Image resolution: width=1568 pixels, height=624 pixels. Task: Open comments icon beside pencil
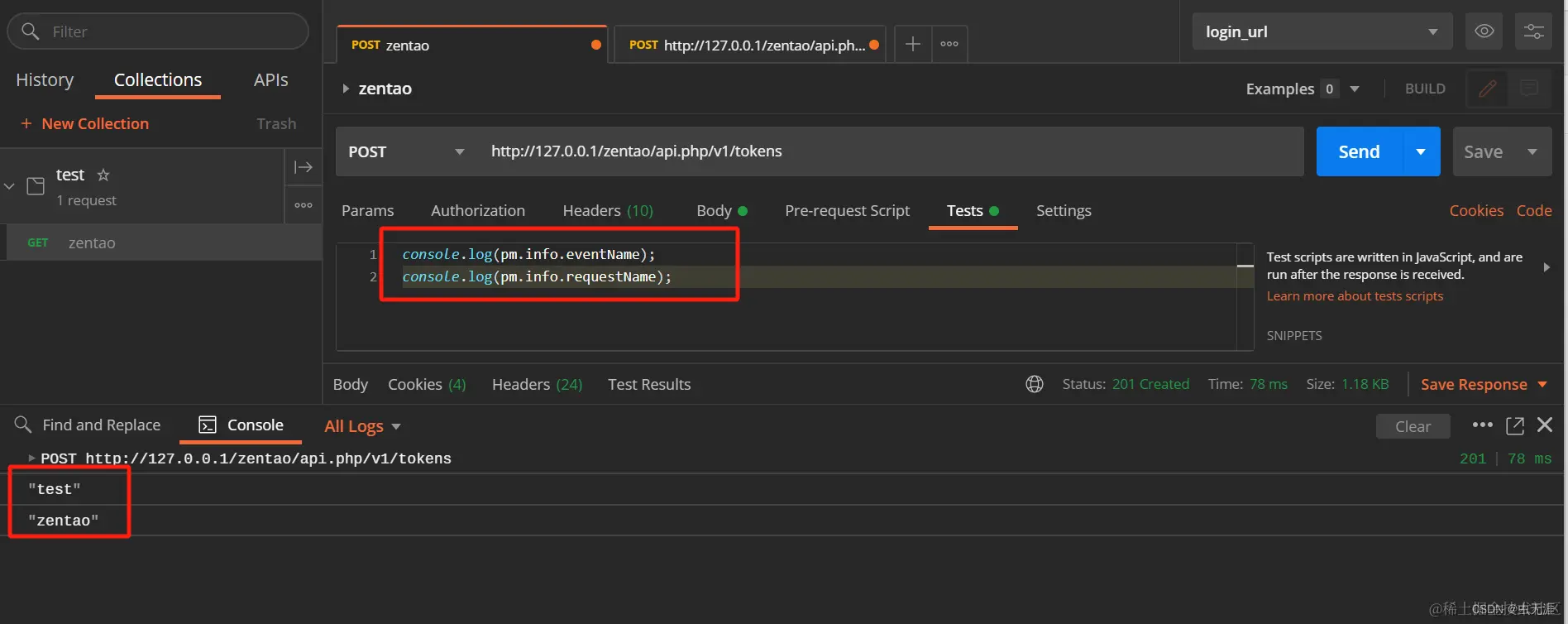pyautogui.click(x=1529, y=89)
